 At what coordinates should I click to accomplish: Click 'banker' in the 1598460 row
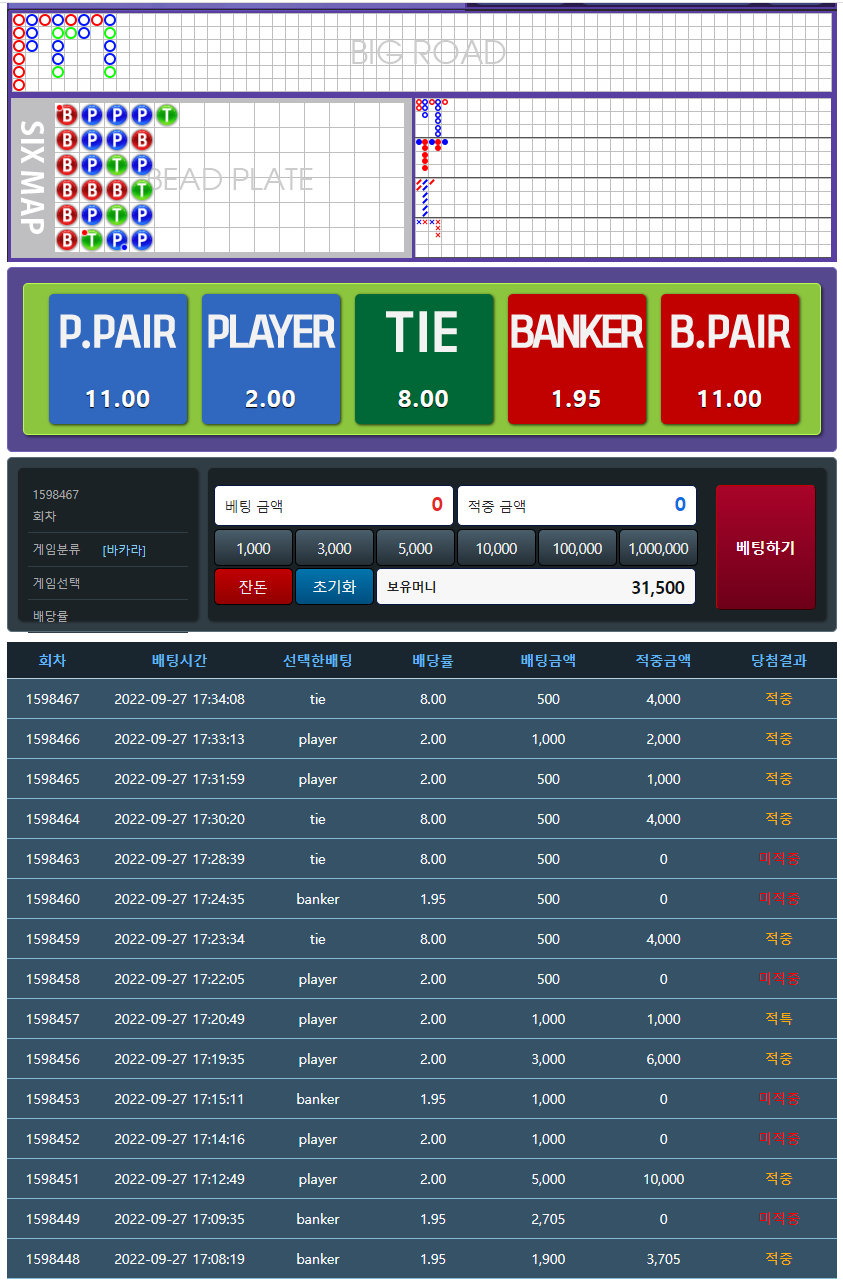click(x=318, y=899)
